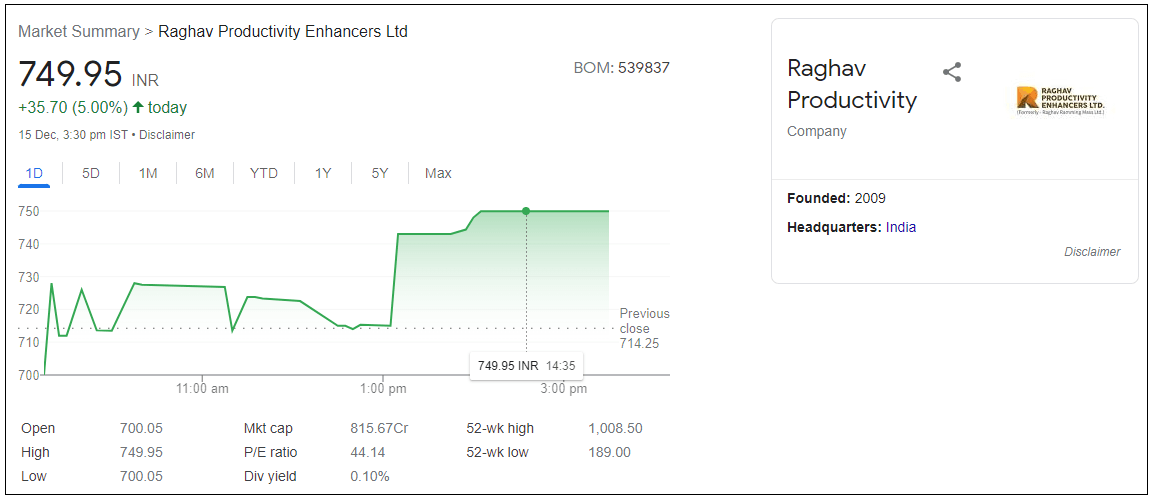Open the India headquarters link
Image resolution: width=1152 pixels, height=499 pixels.
(901, 227)
